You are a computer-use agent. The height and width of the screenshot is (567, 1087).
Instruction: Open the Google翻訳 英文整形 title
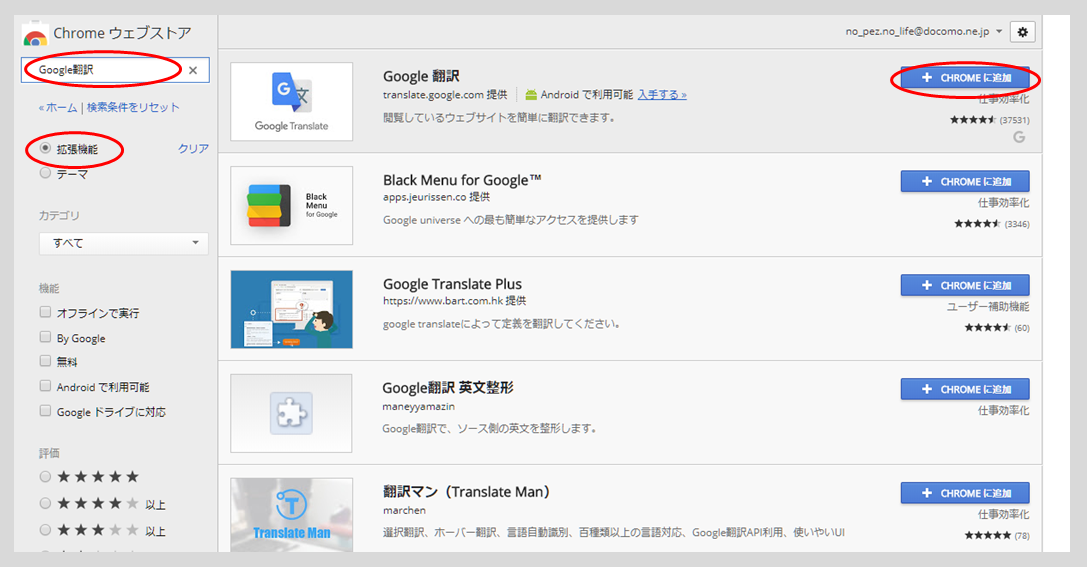coord(448,388)
